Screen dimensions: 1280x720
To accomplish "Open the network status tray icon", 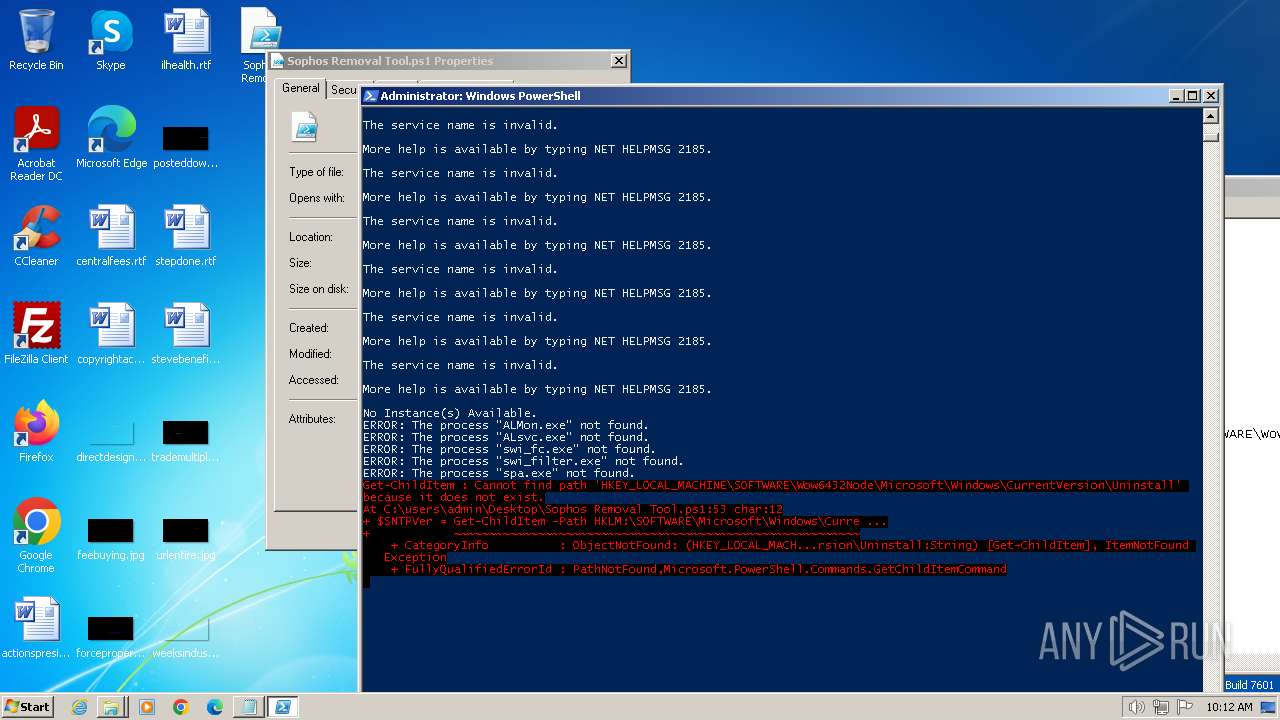I will 1161,707.
